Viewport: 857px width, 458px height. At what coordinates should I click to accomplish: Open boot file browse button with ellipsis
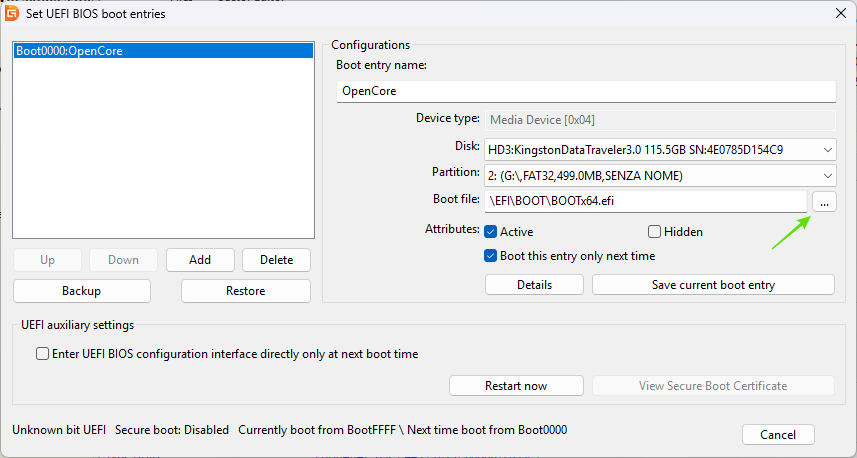click(x=824, y=201)
